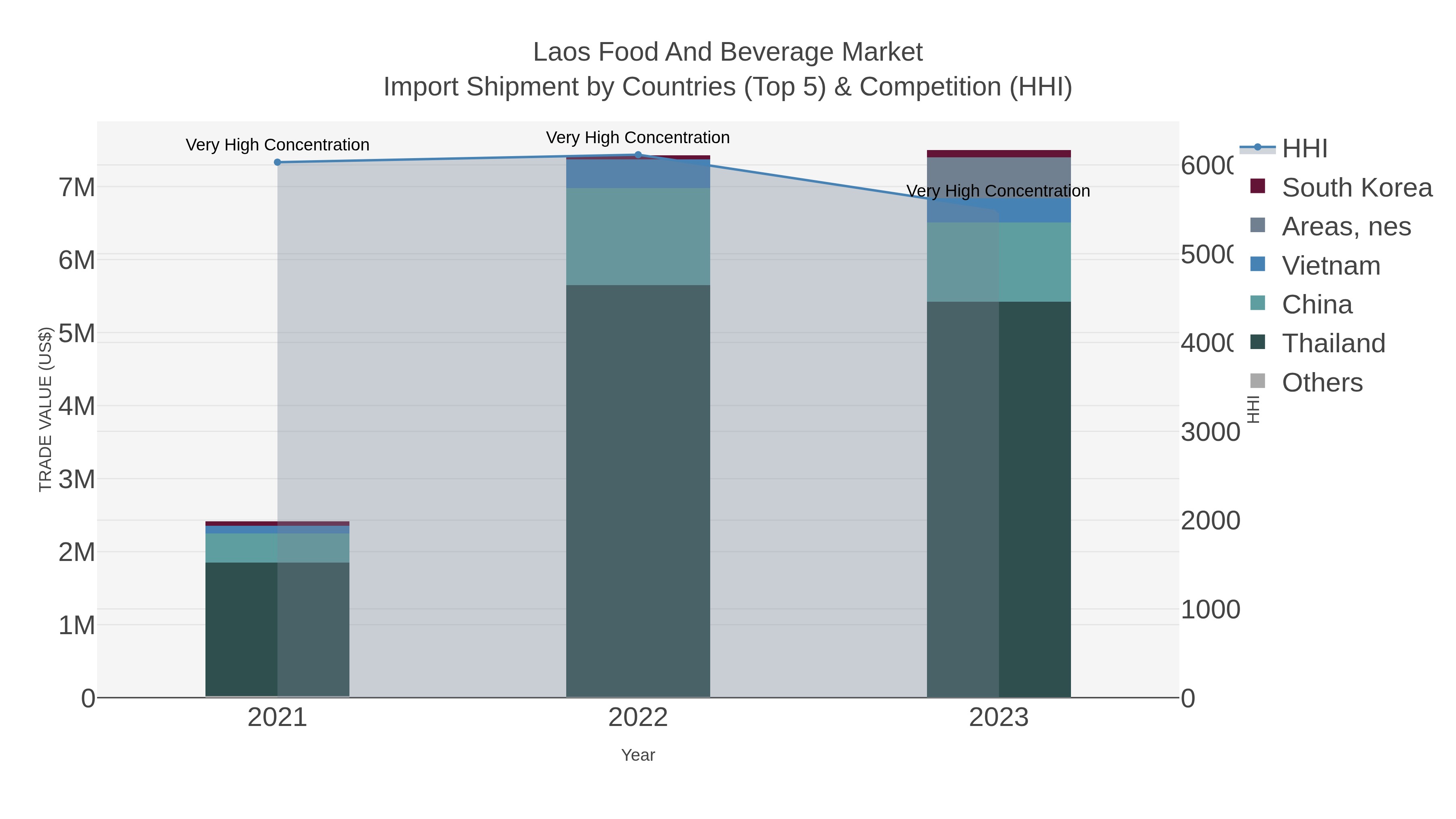1456x819 pixels.
Task: Click the TRADE VALUE (US$) axis title
Action: pos(45,409)
